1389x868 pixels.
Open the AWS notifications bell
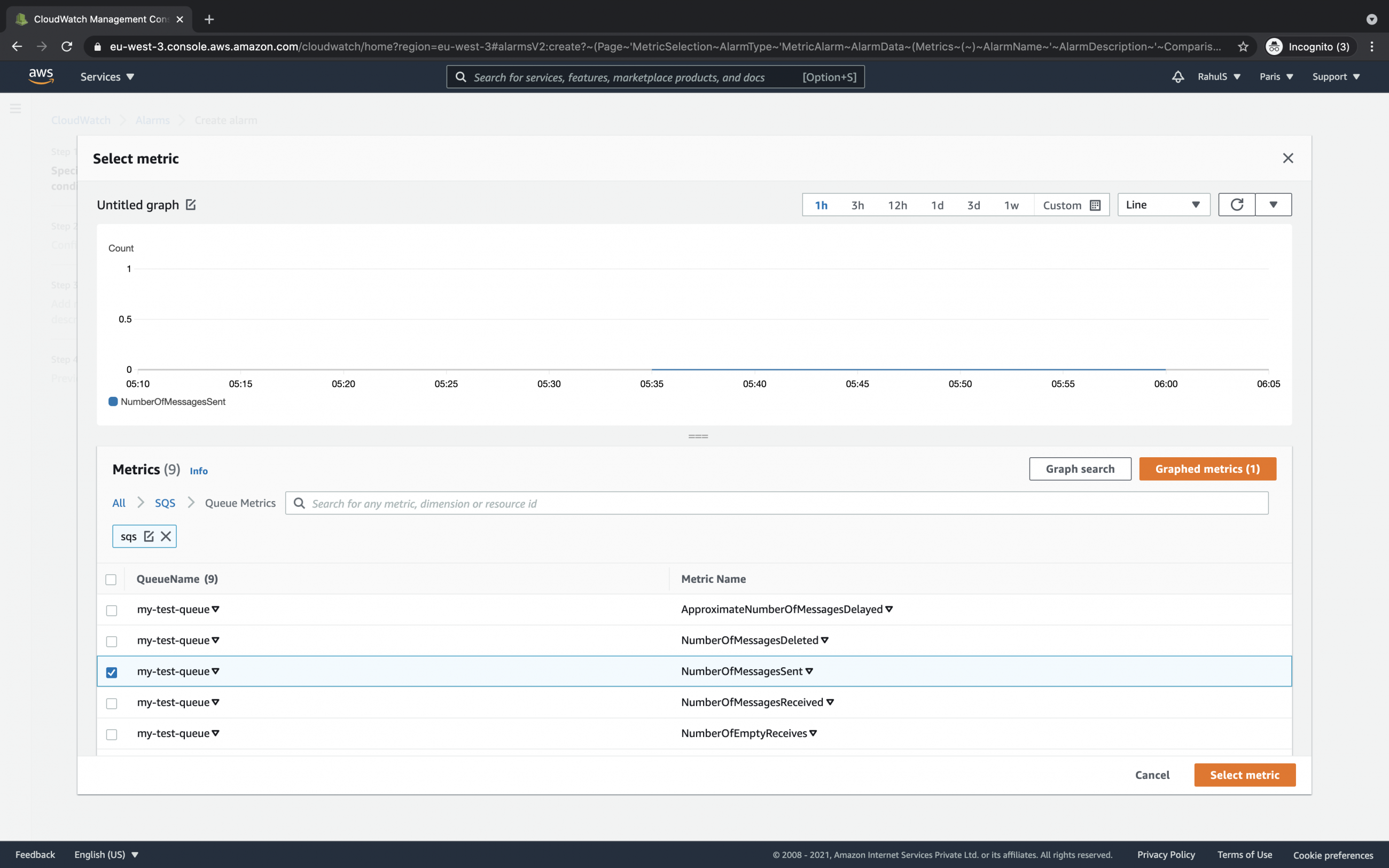tap(1178, 77)
